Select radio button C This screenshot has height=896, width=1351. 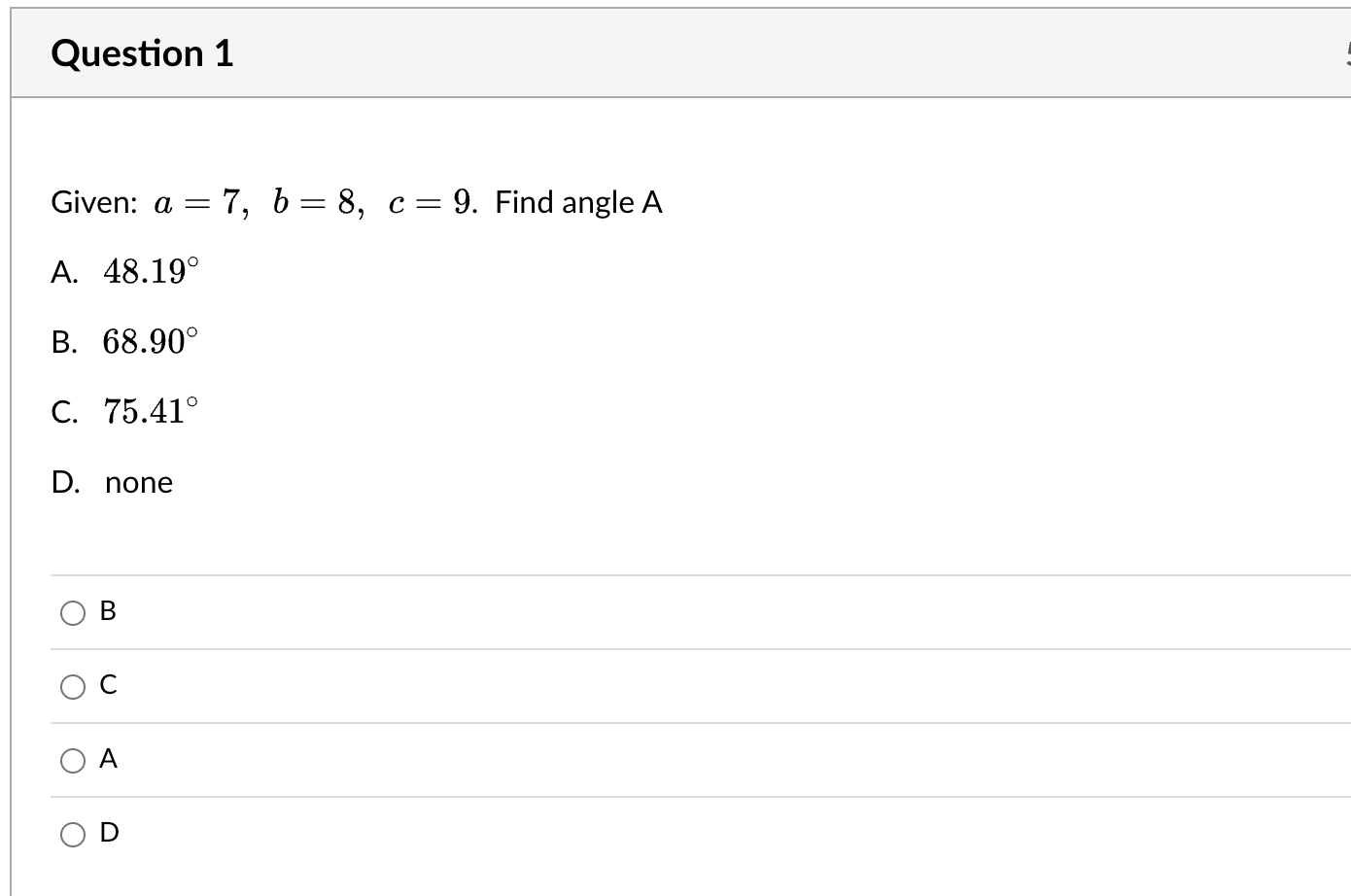tap(72, 686)
